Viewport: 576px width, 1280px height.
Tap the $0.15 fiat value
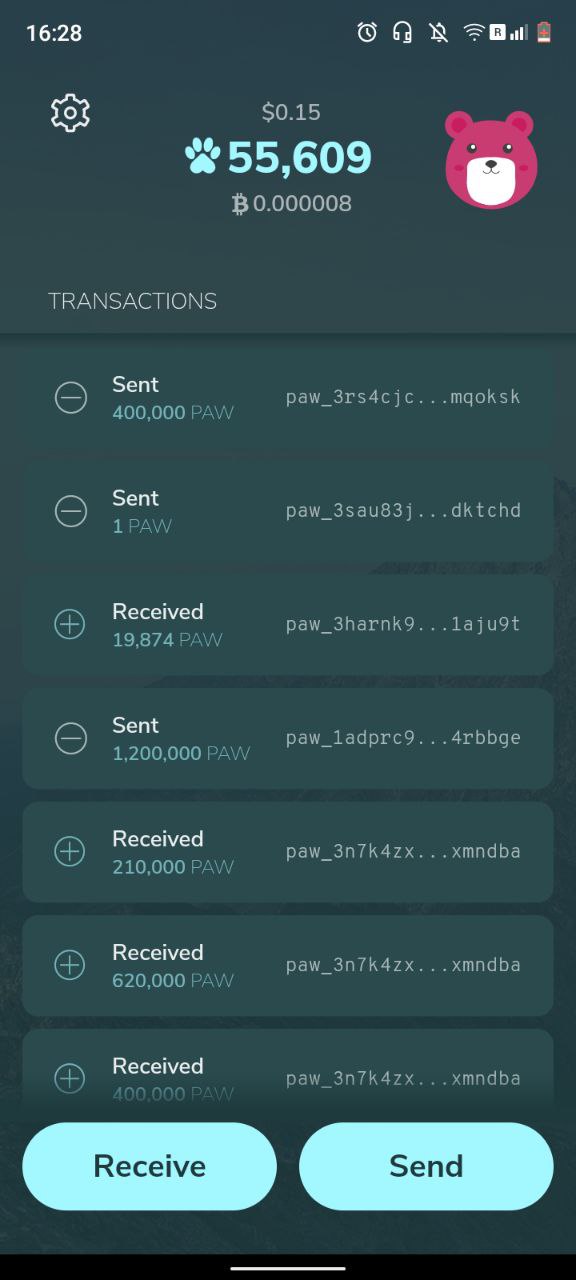[291, 112]
